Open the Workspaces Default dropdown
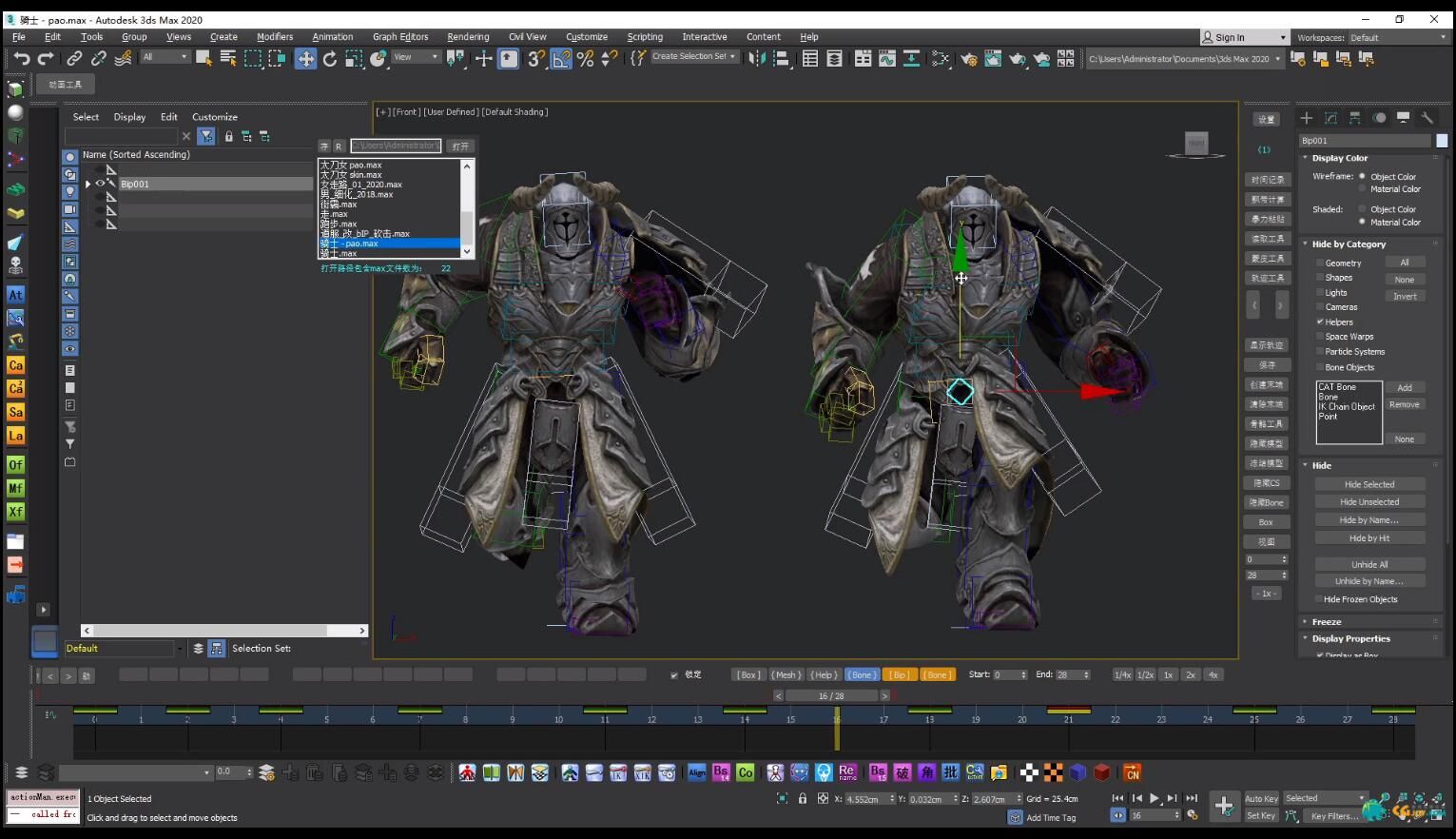1456x839 pixels. (1398, 37)
